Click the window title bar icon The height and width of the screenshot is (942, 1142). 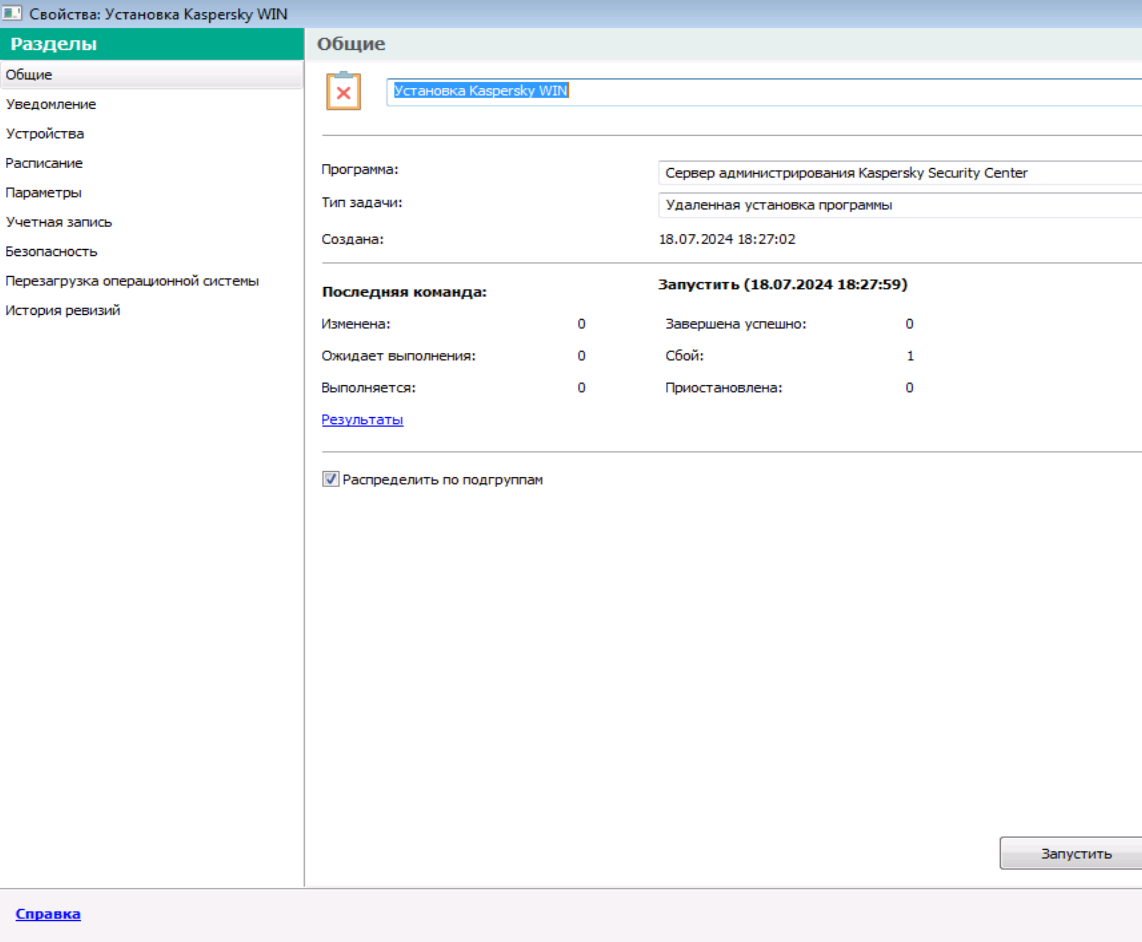pos(12,13)
